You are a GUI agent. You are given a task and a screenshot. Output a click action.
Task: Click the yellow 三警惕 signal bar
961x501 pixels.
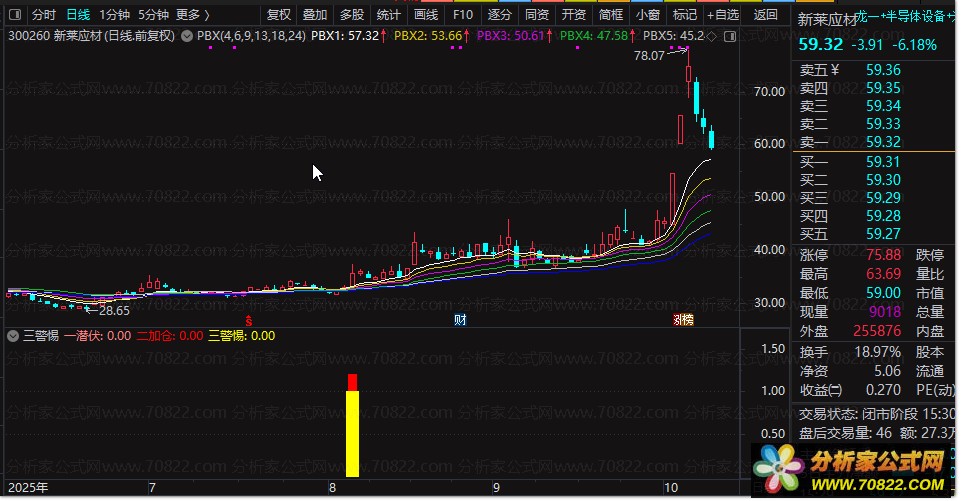click(352, 434)
